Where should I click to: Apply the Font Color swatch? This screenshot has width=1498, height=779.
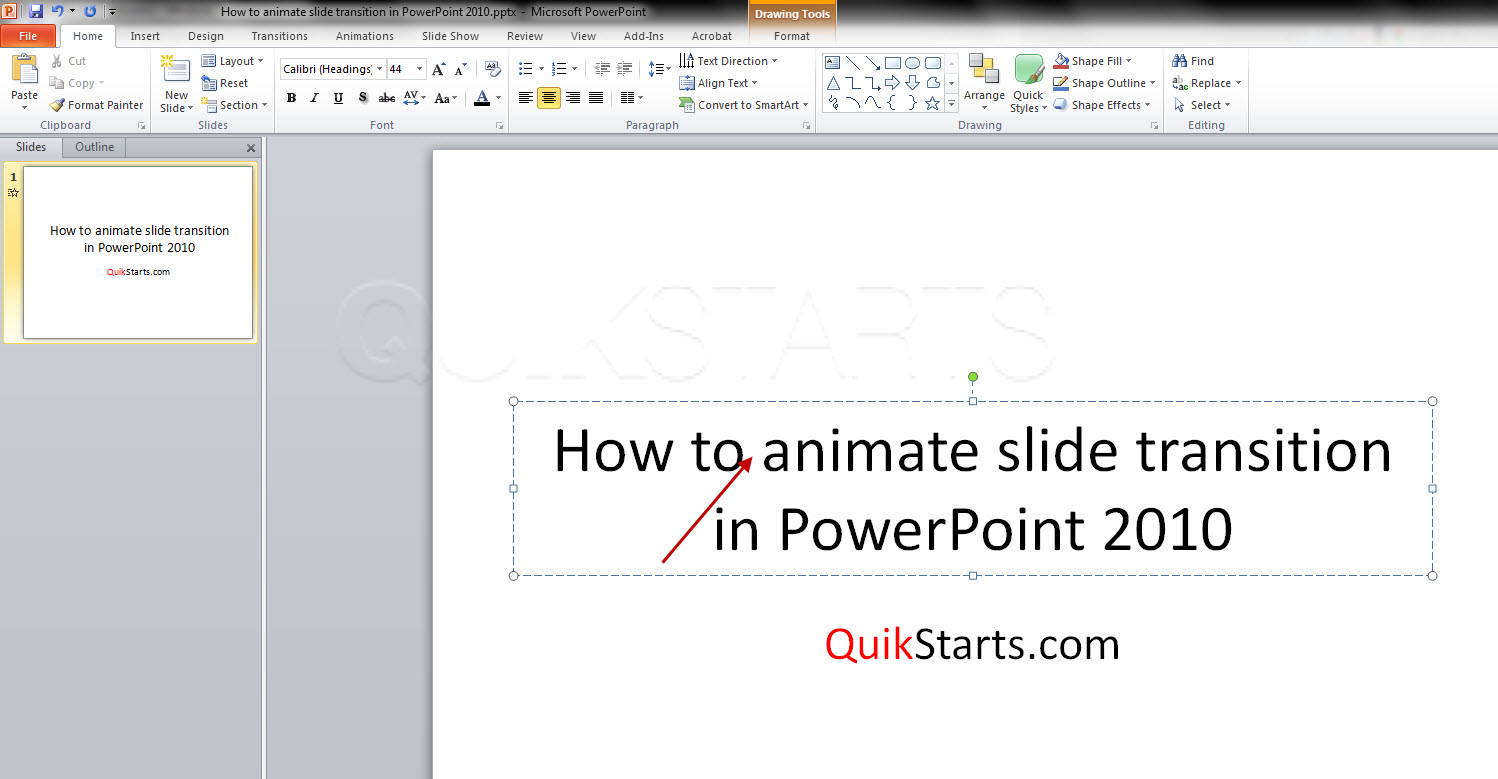point(482,98)
